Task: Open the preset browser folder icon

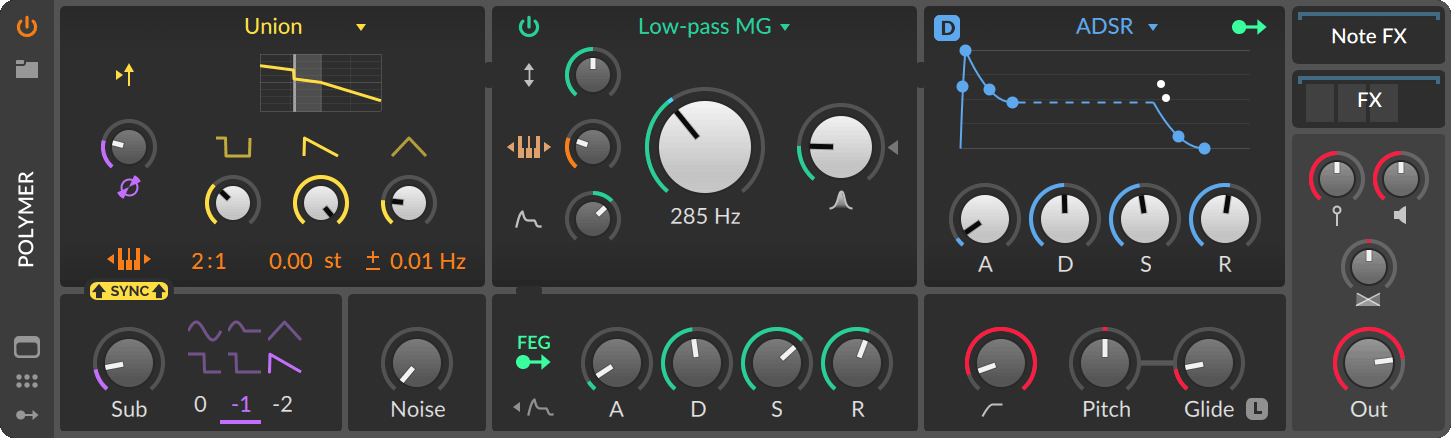Action: 27,69
